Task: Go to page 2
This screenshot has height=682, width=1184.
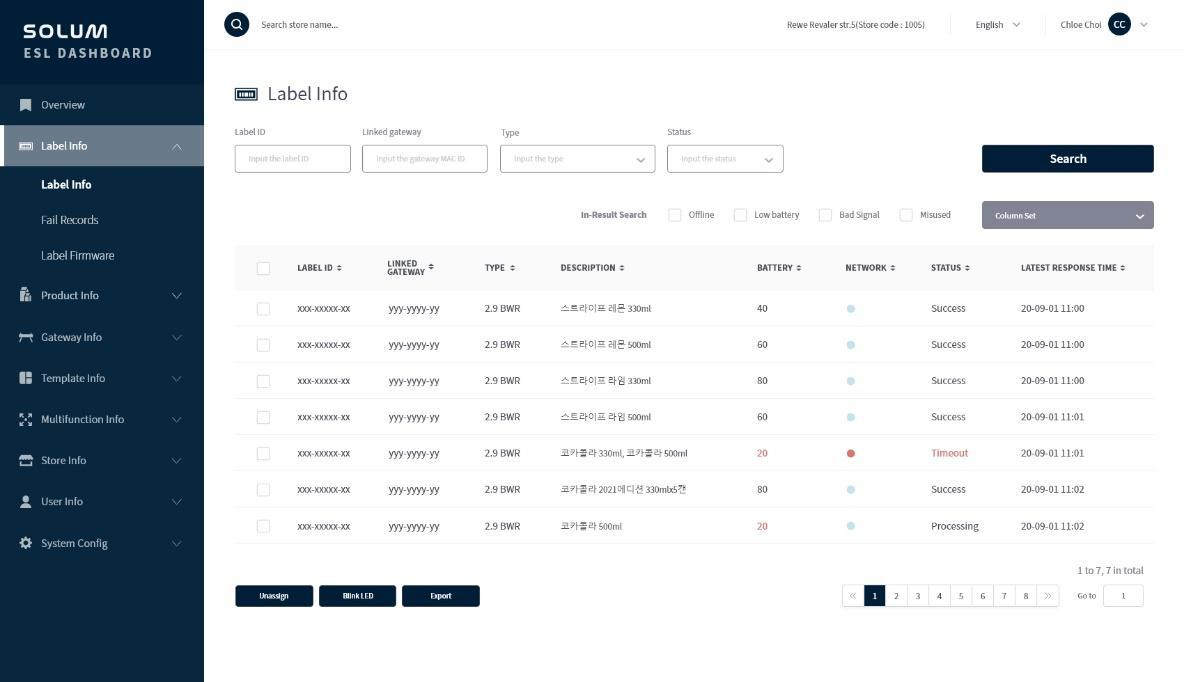Action: pyautogui.click(x=896, y=596)
